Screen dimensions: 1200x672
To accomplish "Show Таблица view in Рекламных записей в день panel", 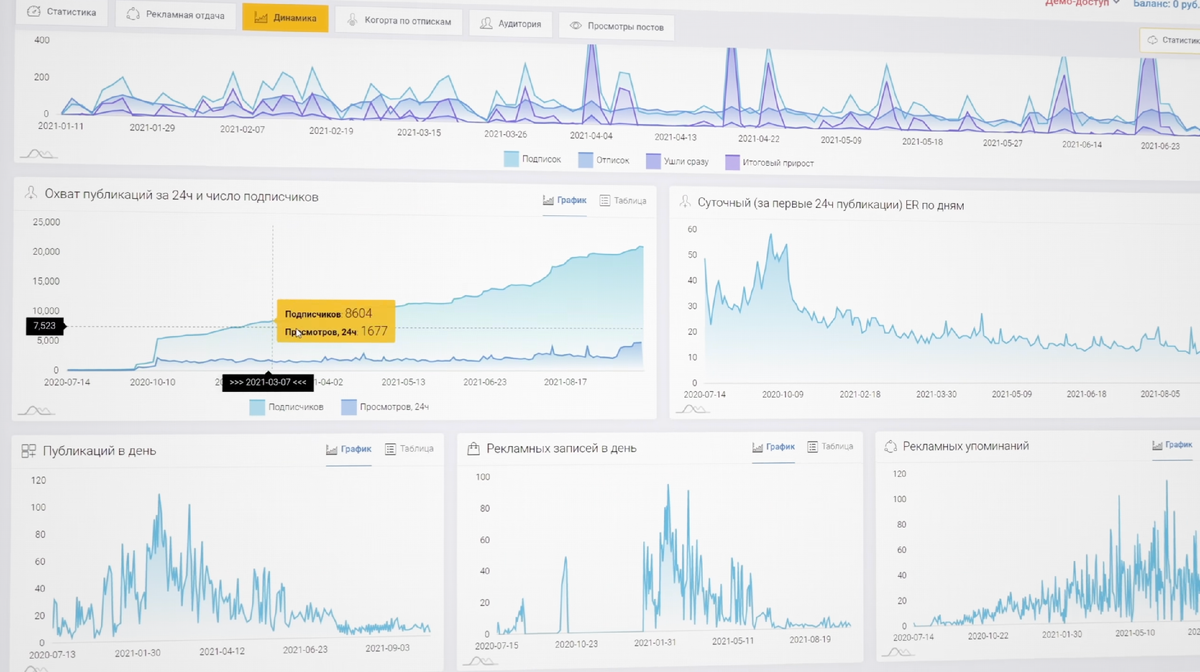I will (x=830, y=447).
